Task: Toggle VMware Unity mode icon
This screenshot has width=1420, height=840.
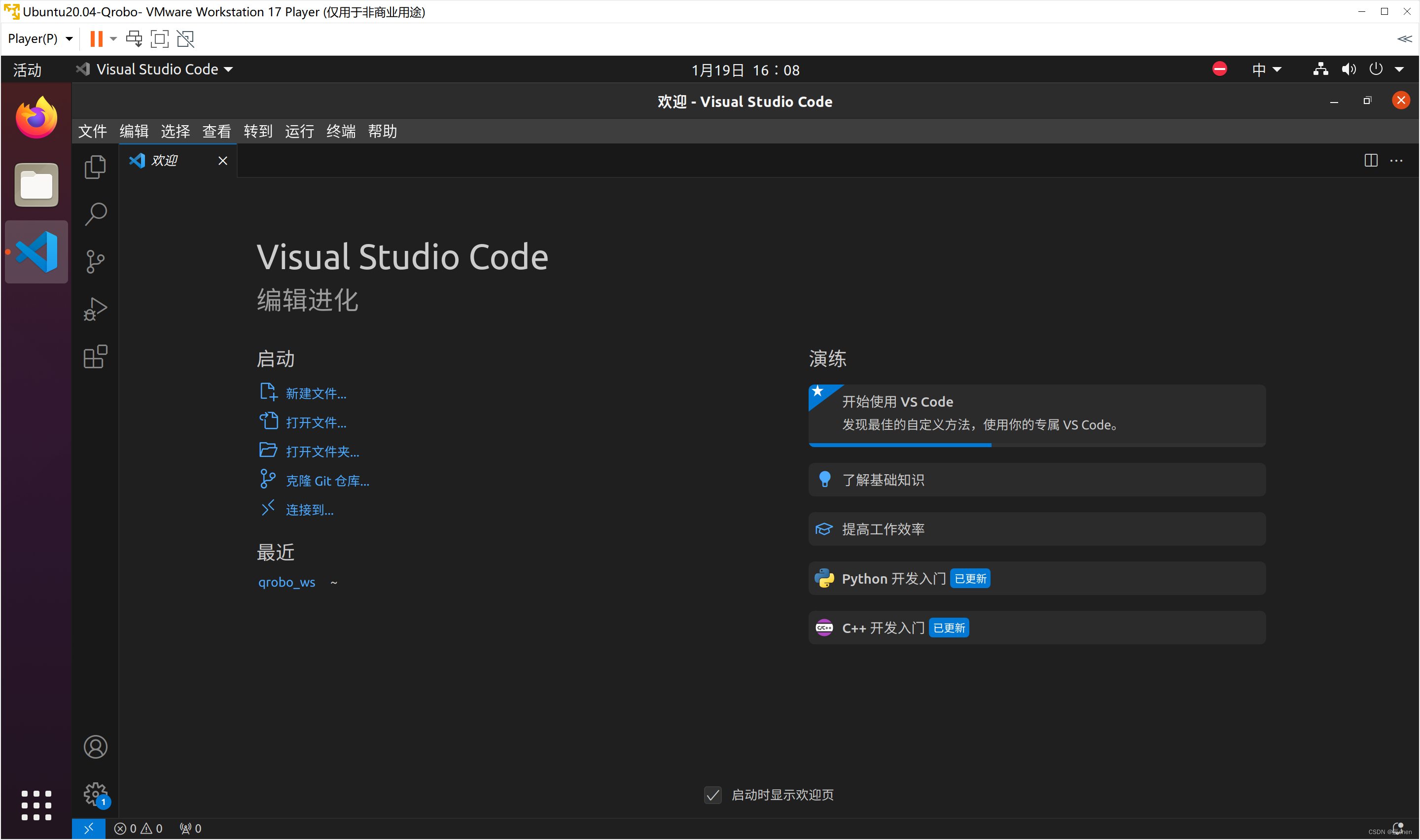Action: point(185,38)
